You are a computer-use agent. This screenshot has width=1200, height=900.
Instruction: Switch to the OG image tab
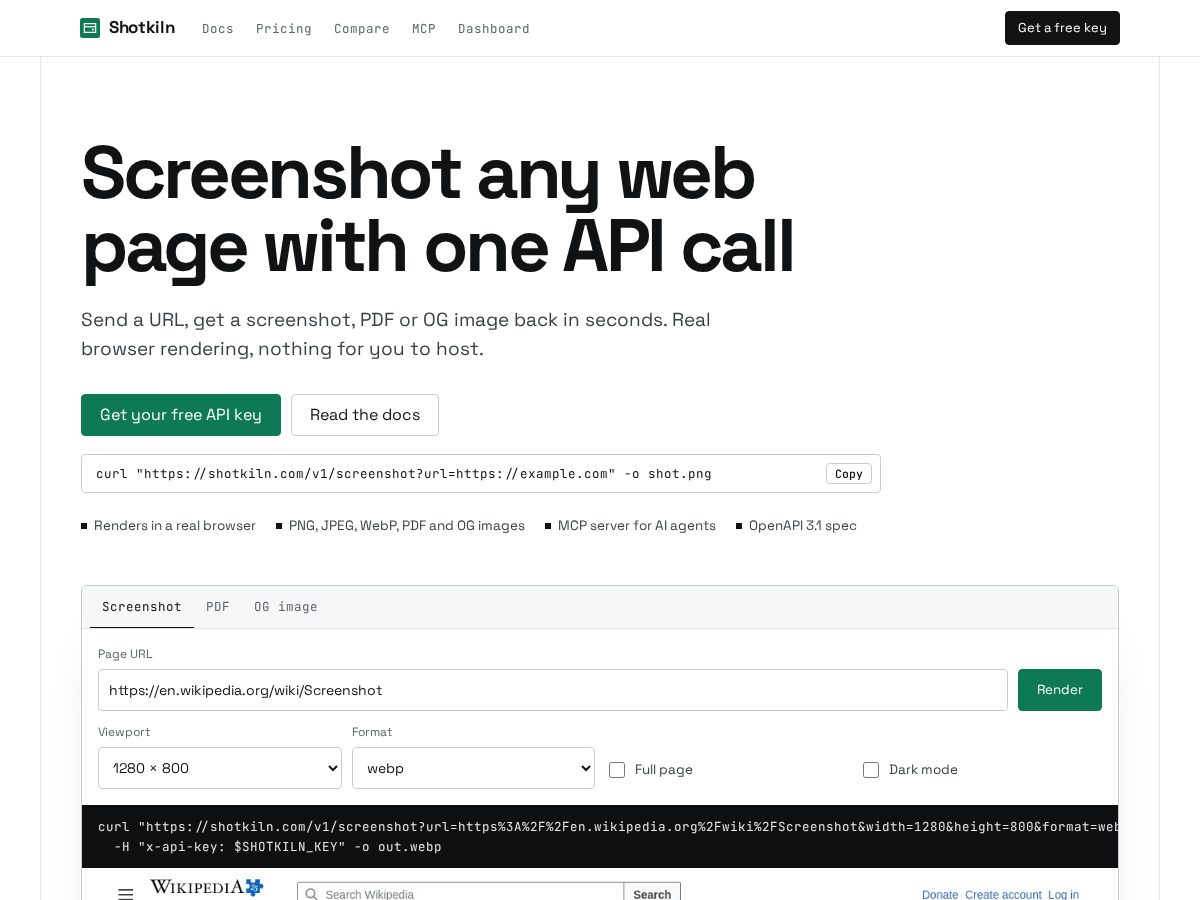(x=286, y=607)
